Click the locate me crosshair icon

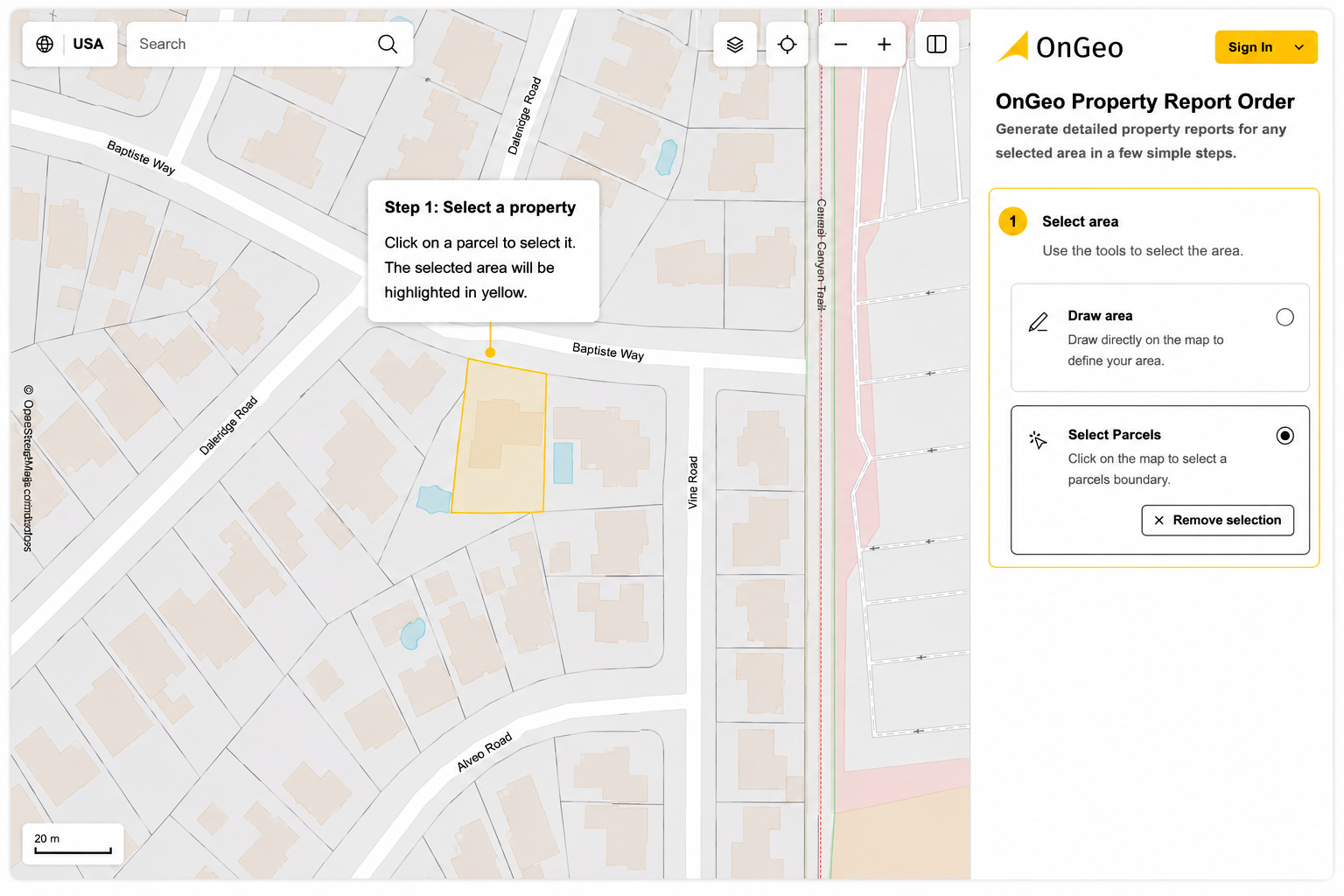[x=787, y=45]
